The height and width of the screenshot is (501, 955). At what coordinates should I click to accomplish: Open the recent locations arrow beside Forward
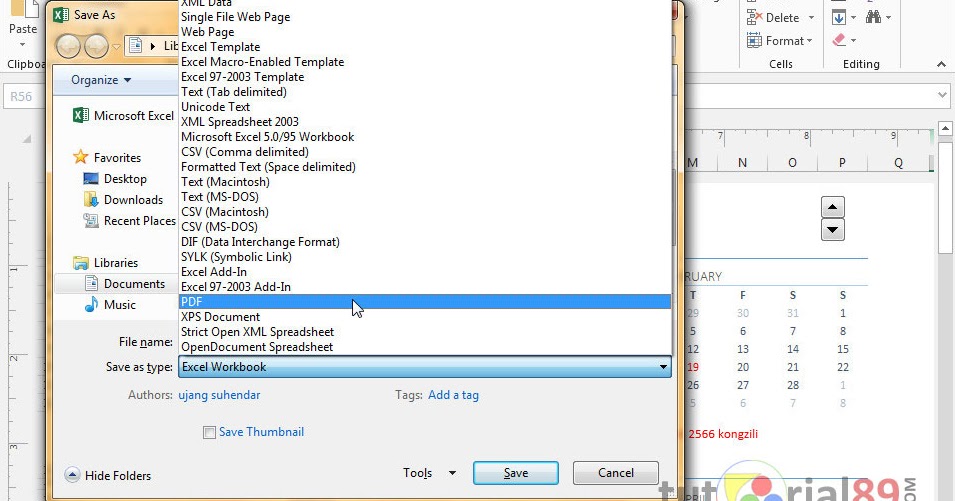point(116,47)
